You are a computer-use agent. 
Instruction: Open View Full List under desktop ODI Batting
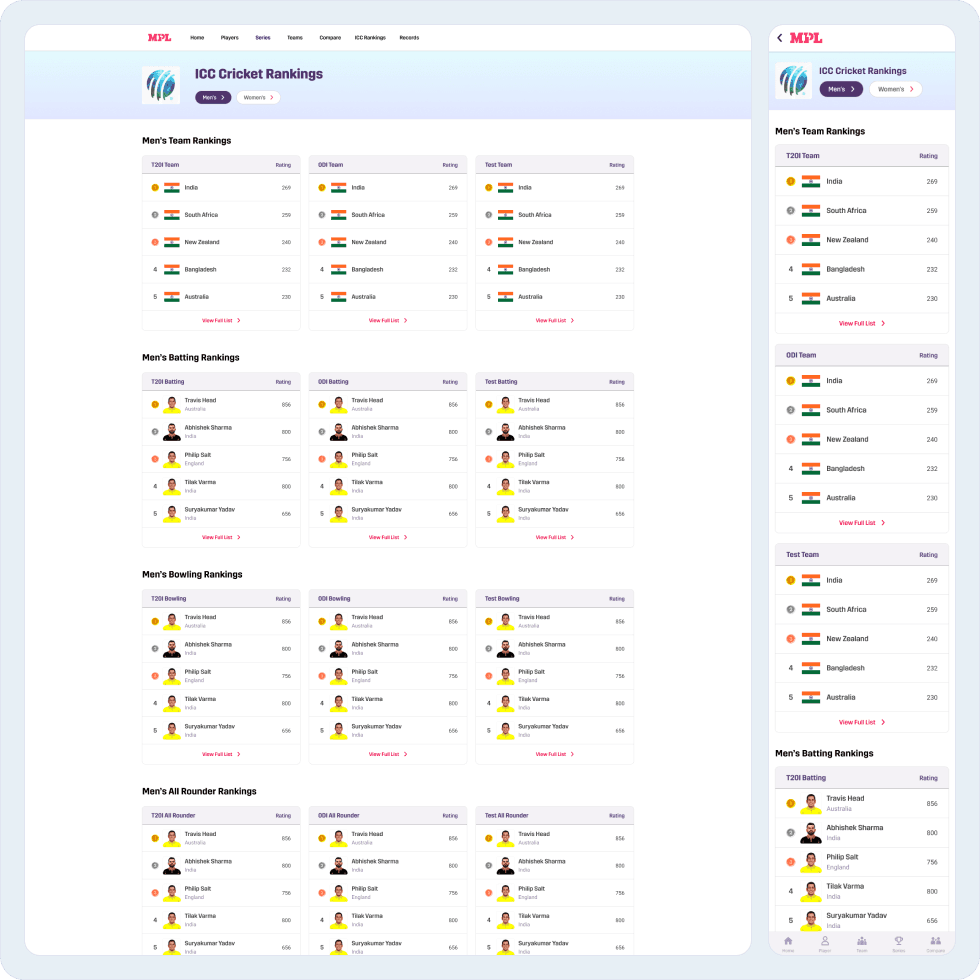(388, 538)
